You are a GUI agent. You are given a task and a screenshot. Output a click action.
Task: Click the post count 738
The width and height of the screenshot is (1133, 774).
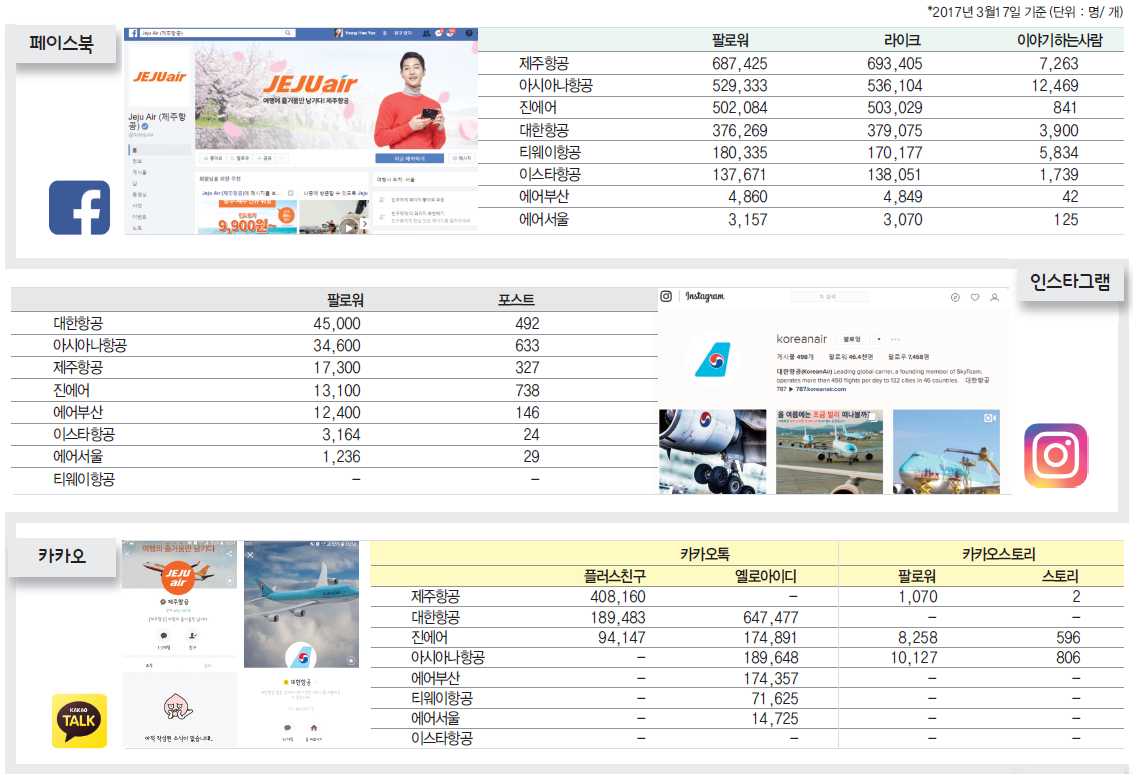527,391
